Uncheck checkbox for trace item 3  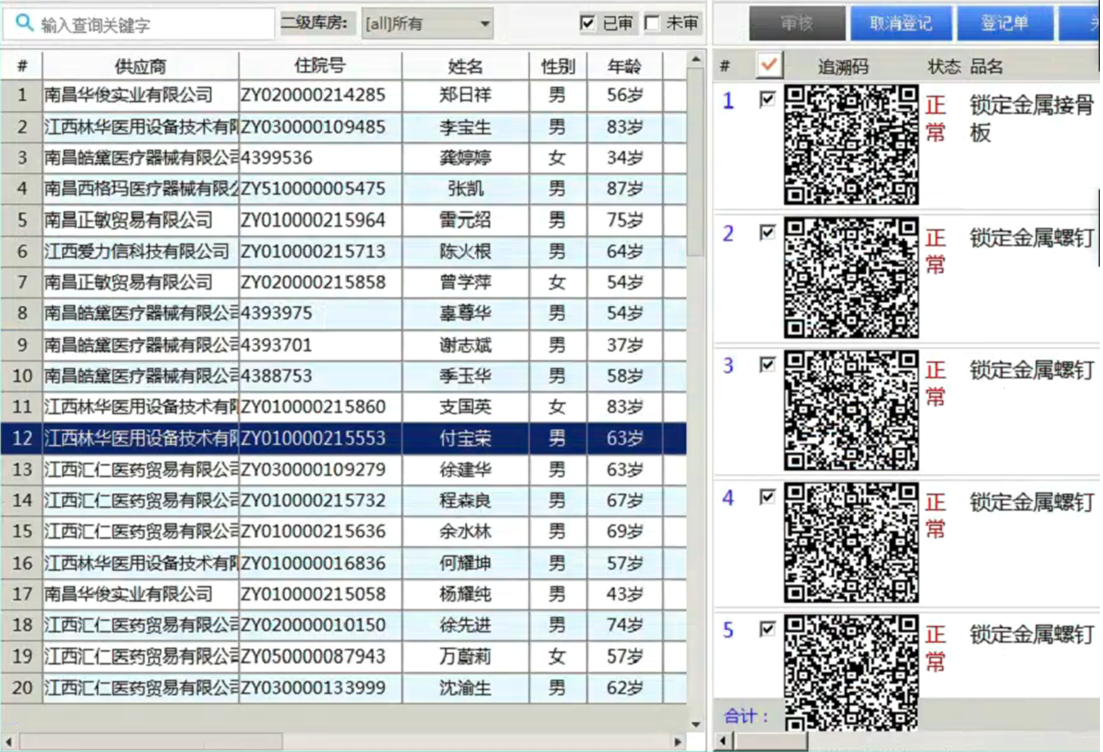pos(767,364)
